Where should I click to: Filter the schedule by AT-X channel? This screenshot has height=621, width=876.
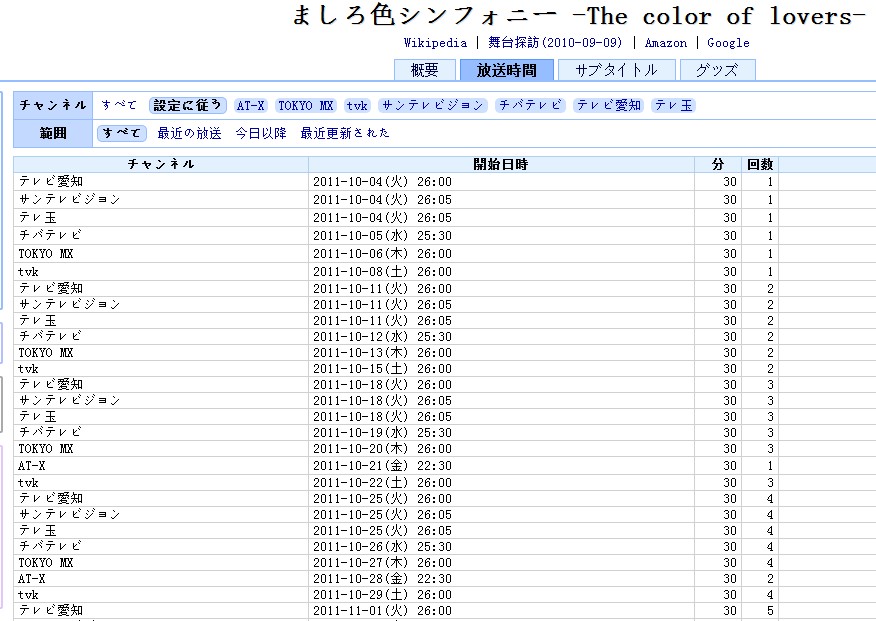250,106
